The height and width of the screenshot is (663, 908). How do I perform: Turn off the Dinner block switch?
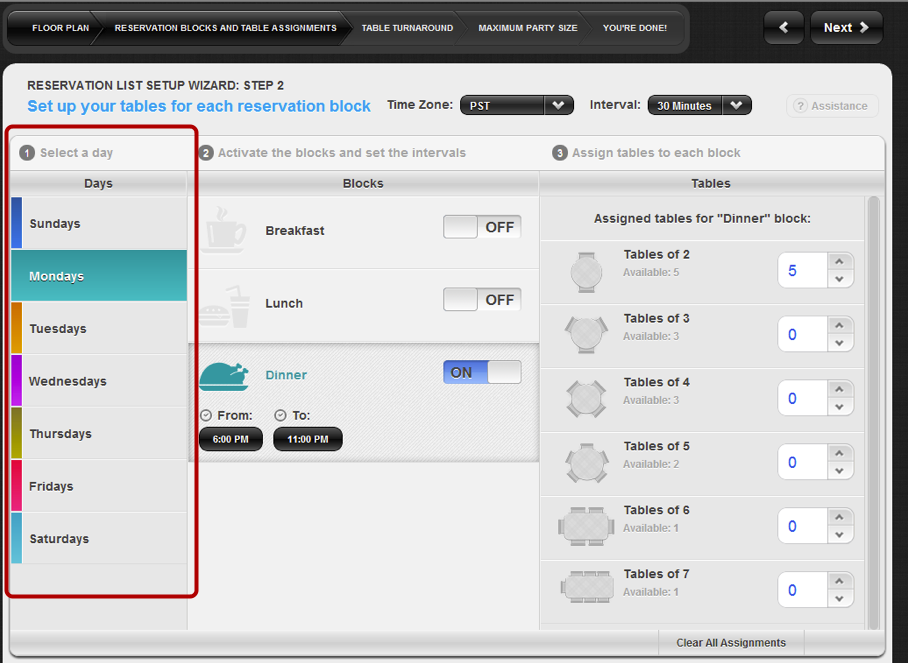[482, 372]
